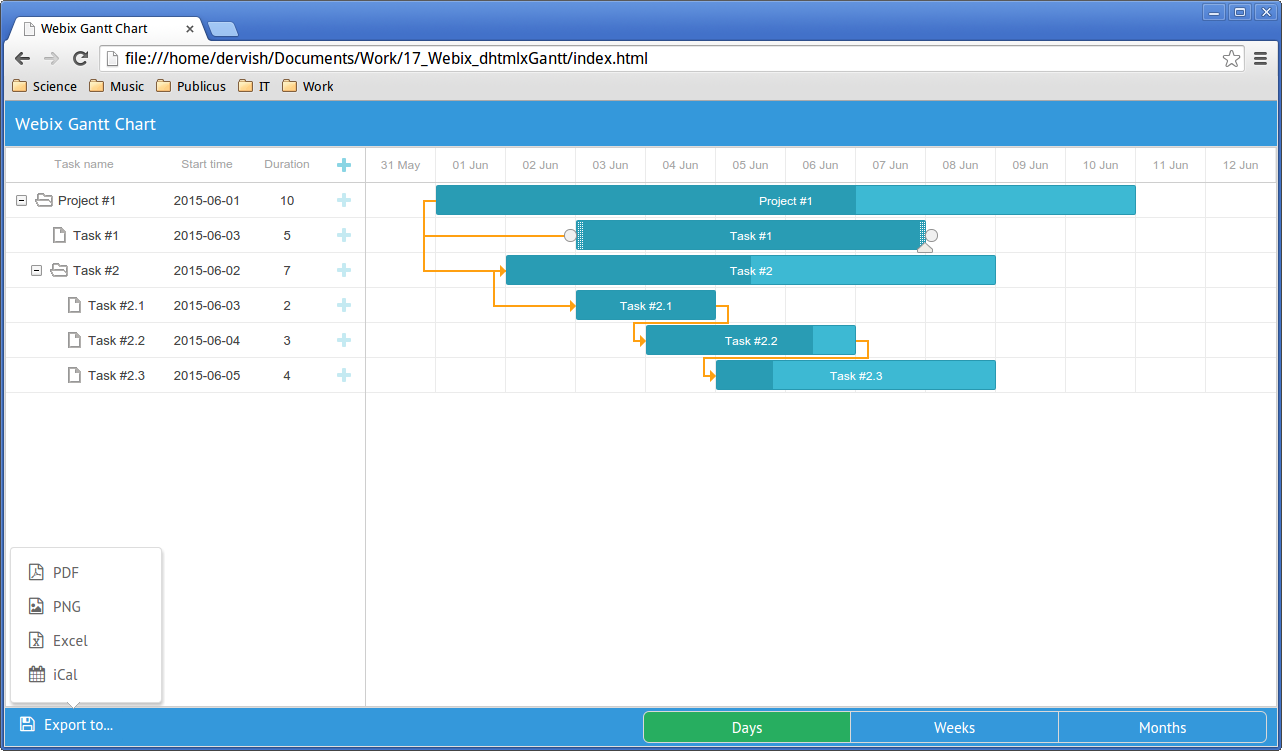Open the IT bookmarks folder
This screenshot has height=751, width=1282.
pos(254,86)
